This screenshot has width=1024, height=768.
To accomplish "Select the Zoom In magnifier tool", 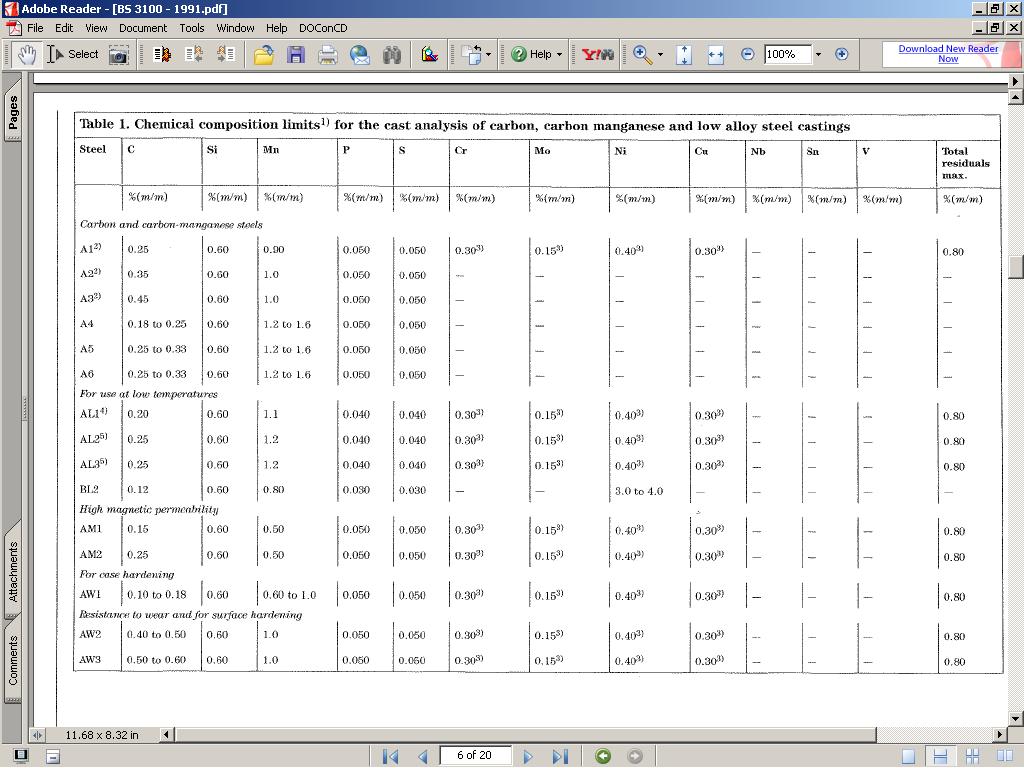I will pyautogui.click(x=643, y=55).
